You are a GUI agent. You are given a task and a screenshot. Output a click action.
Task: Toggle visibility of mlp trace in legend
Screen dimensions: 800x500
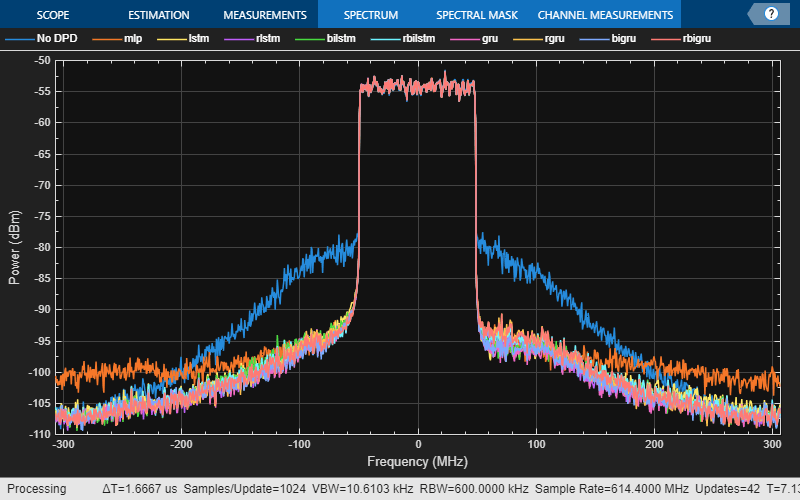[118, 40]
